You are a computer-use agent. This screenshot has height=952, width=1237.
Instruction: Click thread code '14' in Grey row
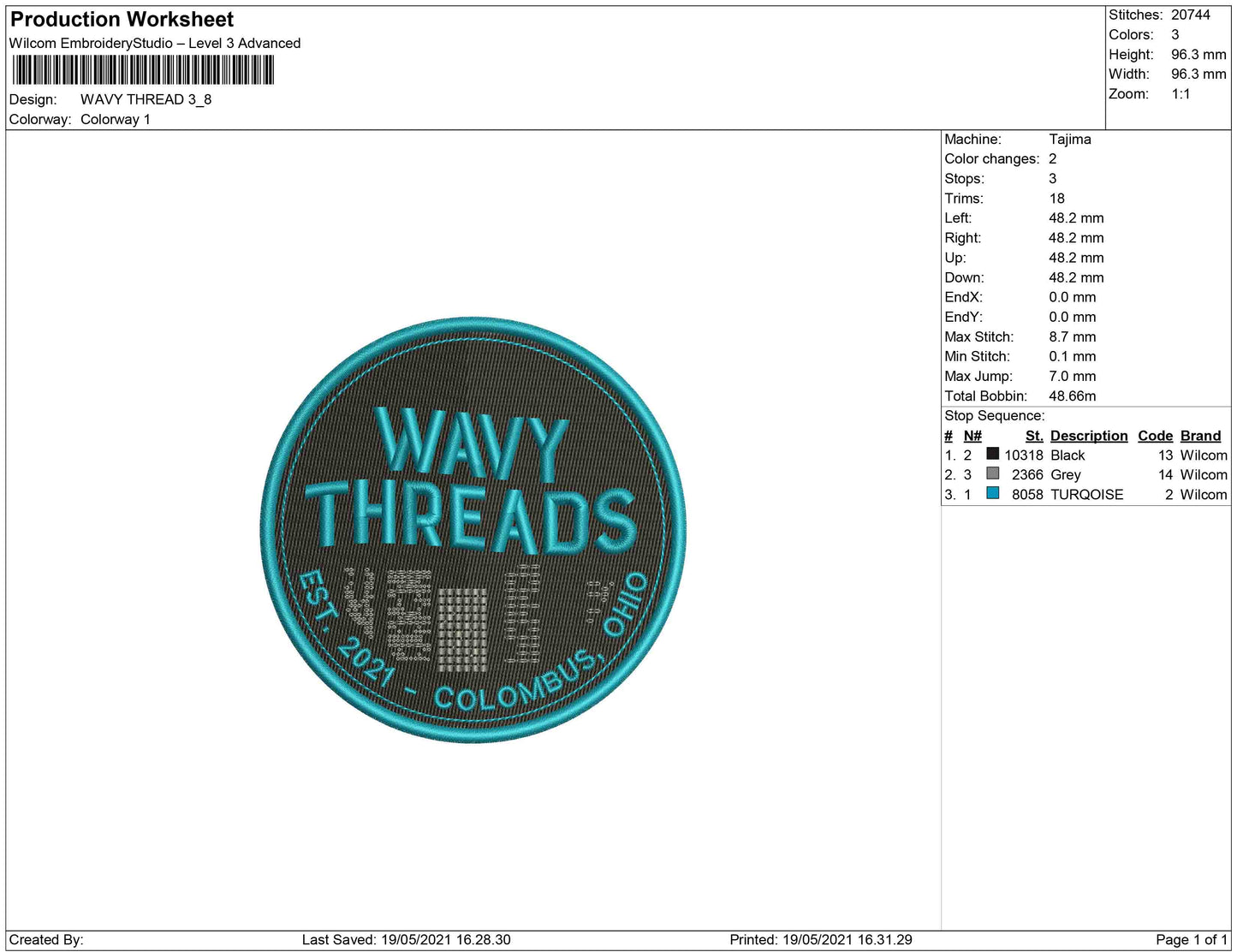click(1165, 475)
